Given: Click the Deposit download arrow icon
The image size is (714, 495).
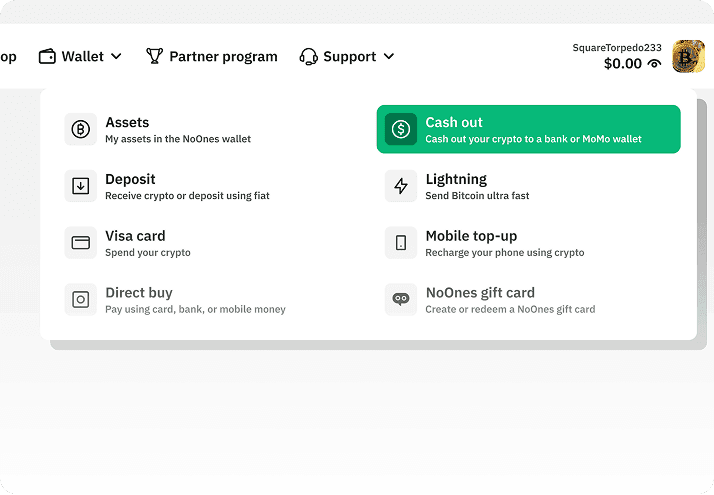Looking at the screenshot, I should pyautogui.click(x=81, y=186).
